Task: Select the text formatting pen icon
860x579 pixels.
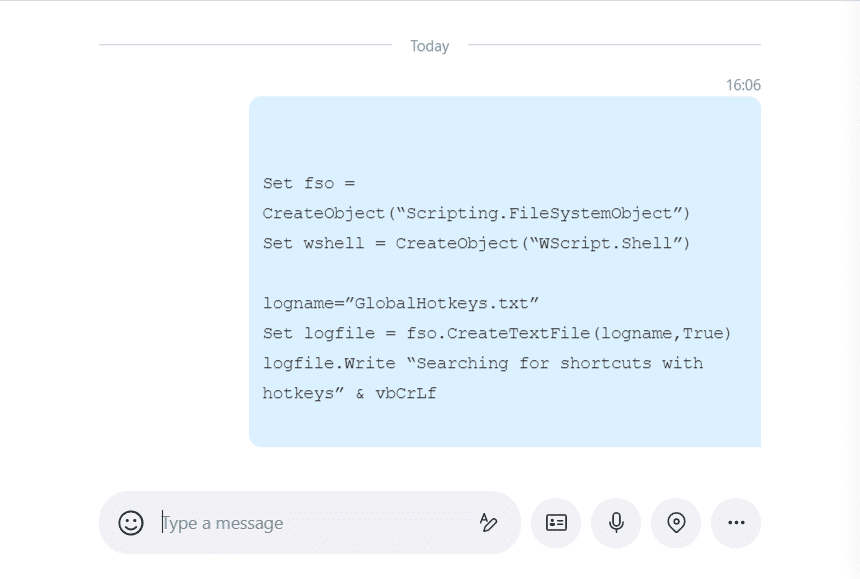Action: 488,522
